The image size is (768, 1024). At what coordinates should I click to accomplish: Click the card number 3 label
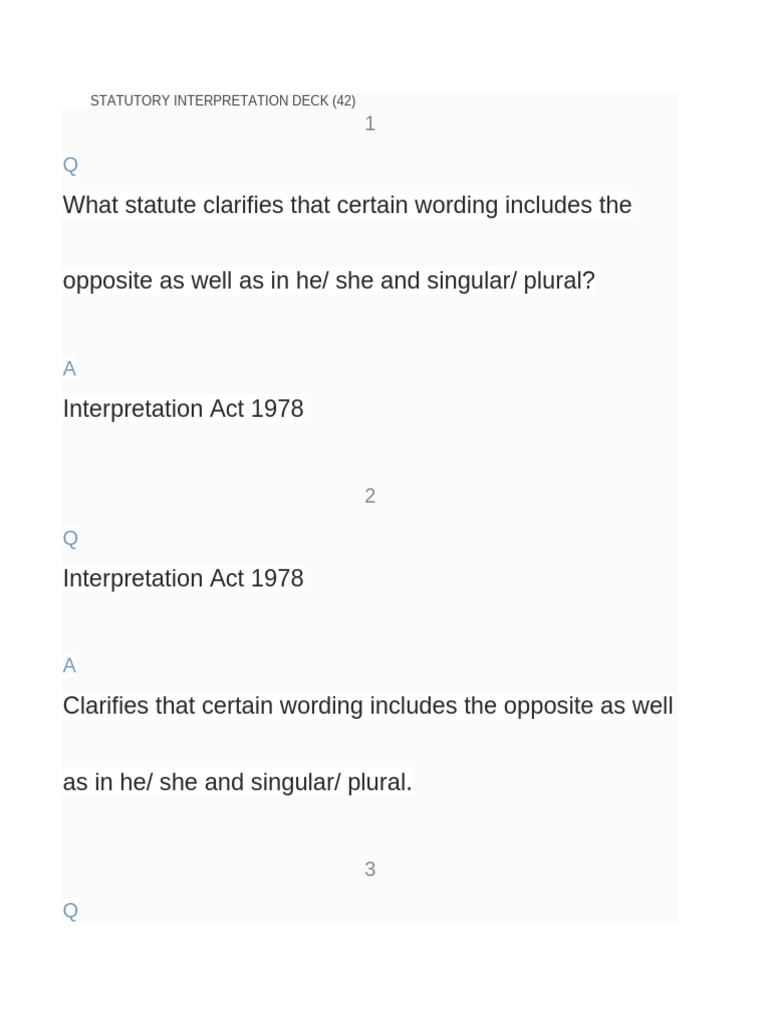[x=370, y=870]
